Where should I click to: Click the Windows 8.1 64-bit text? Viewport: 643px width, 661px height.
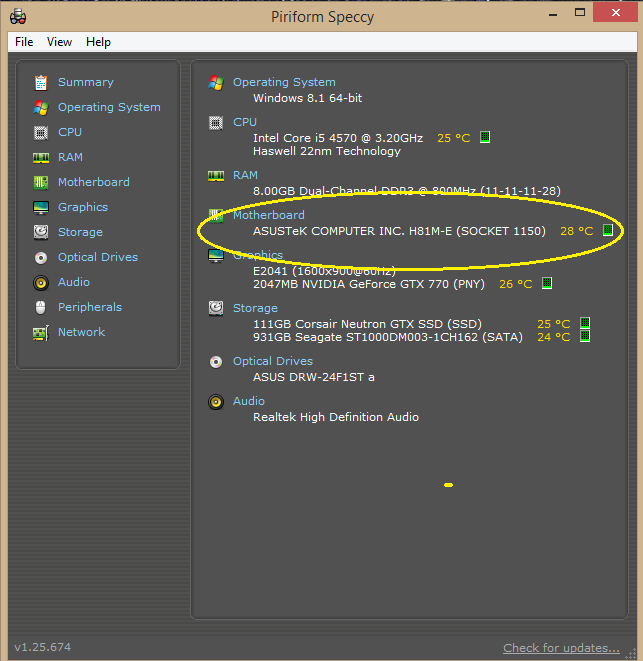[x=307, y=98]
